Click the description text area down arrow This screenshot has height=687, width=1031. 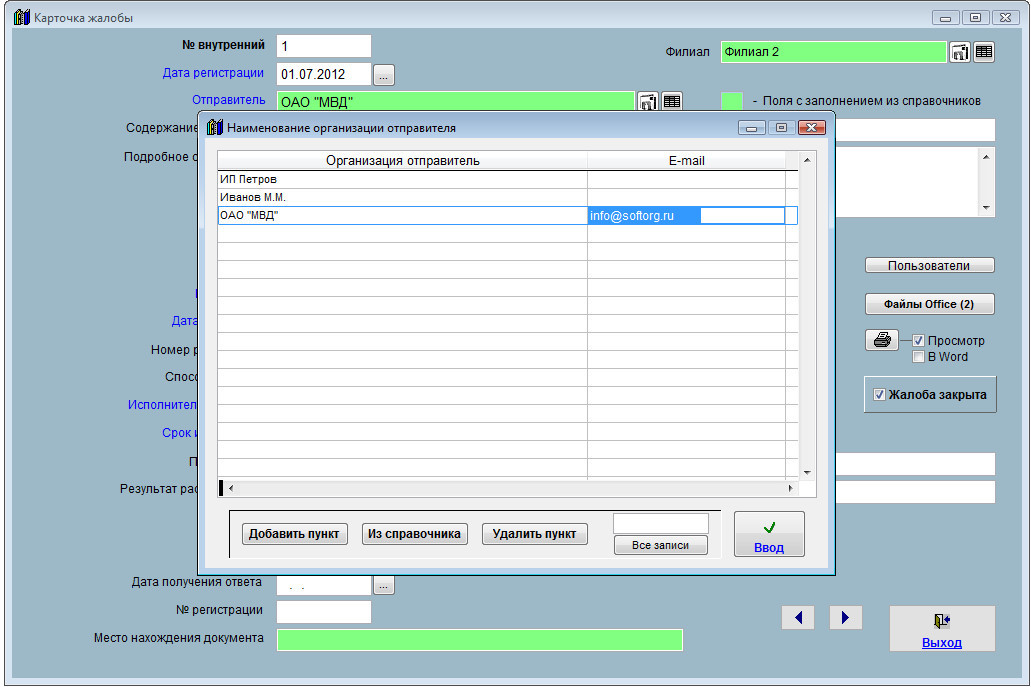pyautogui.click(x=986, y=208)
